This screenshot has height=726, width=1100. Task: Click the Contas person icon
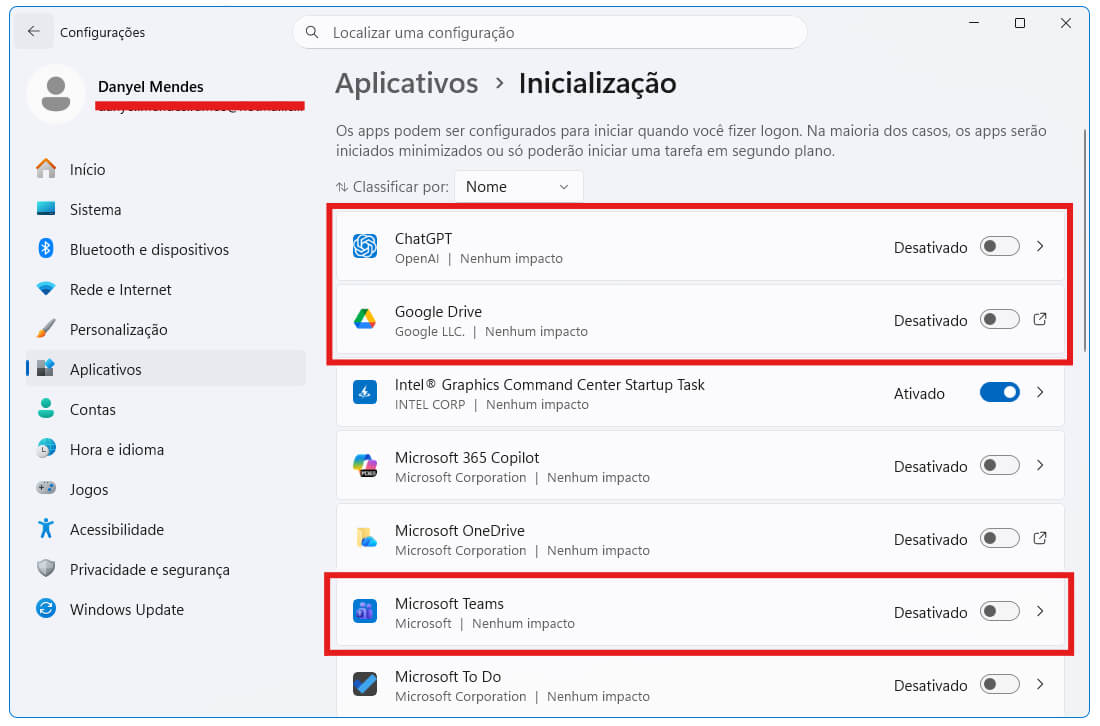click(x=46, y=408)
